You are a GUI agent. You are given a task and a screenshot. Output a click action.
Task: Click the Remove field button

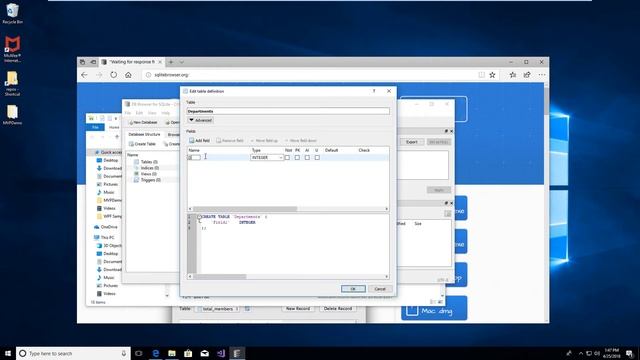[x=230, y=140]
